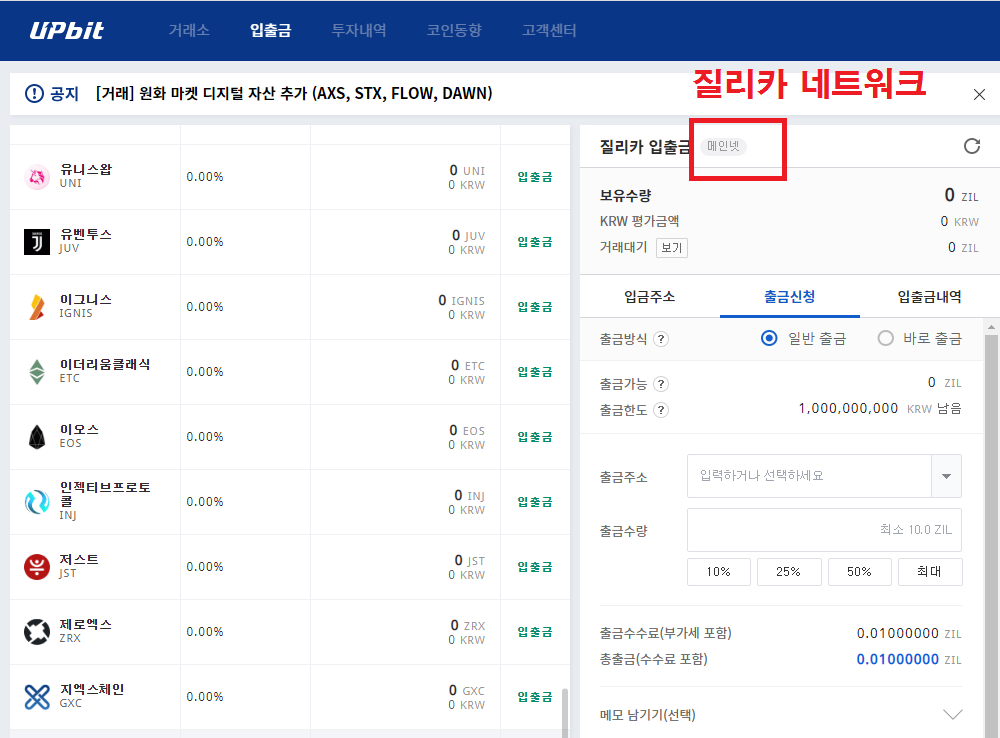
Task: Click the KRW 평가금액 label
Action: coord(639,221)
